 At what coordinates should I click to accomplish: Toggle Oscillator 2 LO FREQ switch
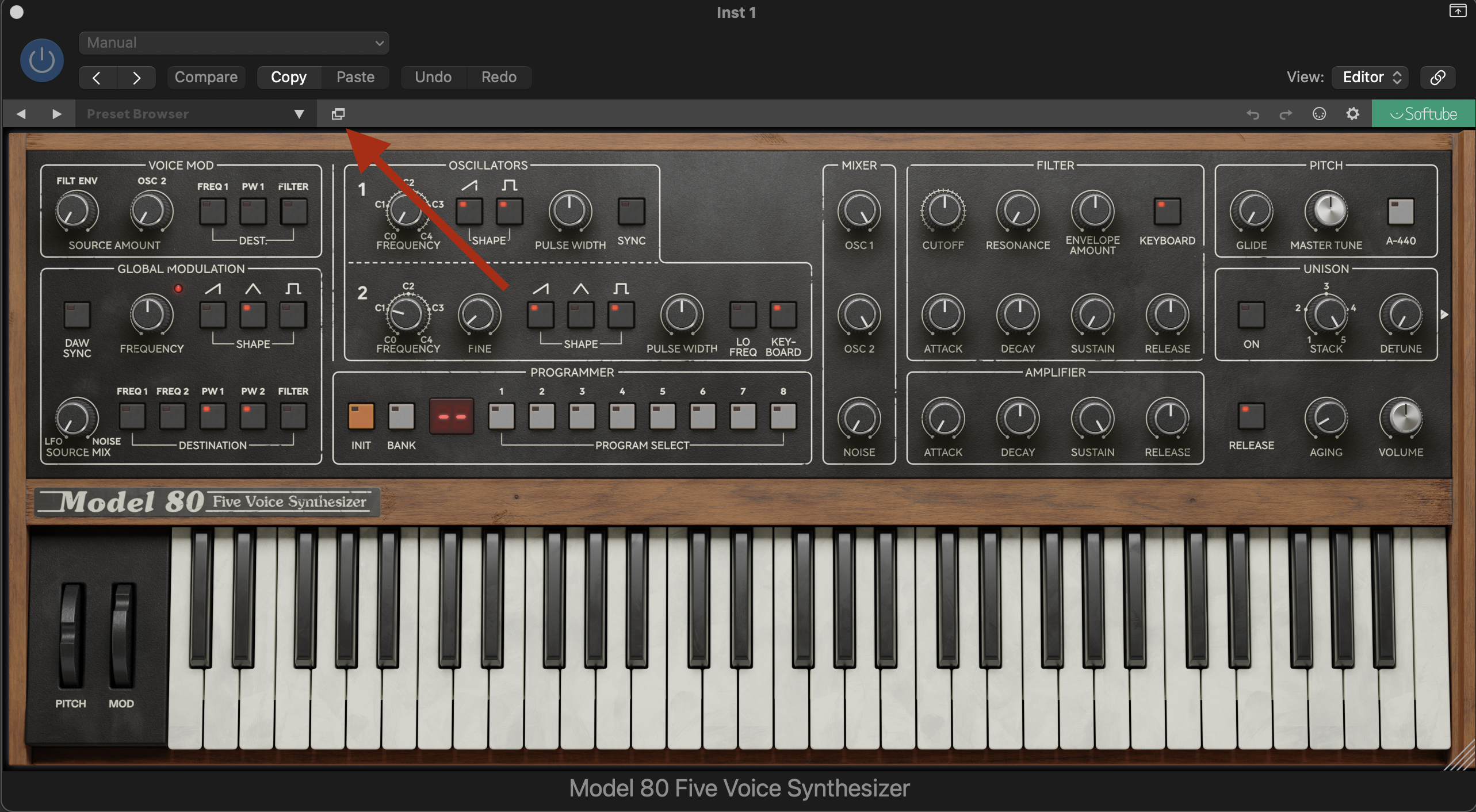coord(743,315)
